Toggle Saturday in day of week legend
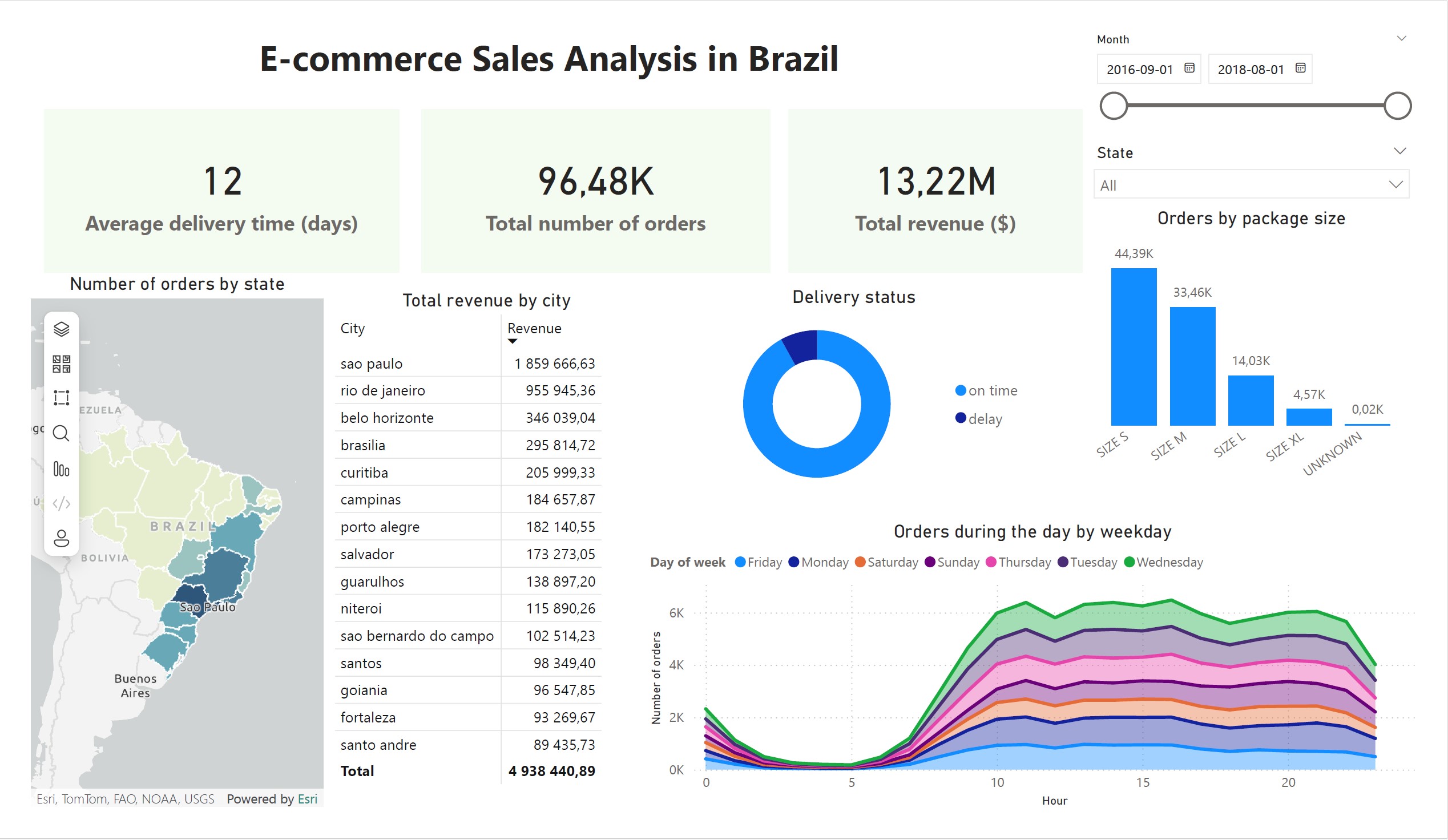1448x840 pixels. coord(886,562)
